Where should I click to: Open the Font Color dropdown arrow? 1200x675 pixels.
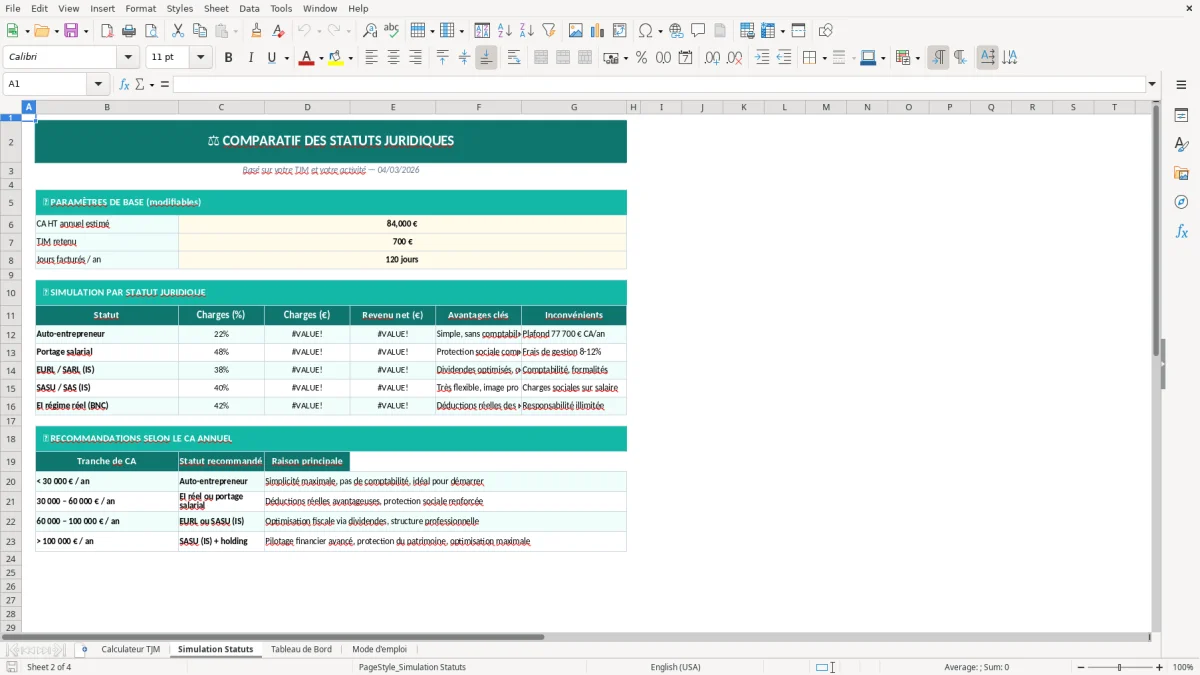pos(320,58)
